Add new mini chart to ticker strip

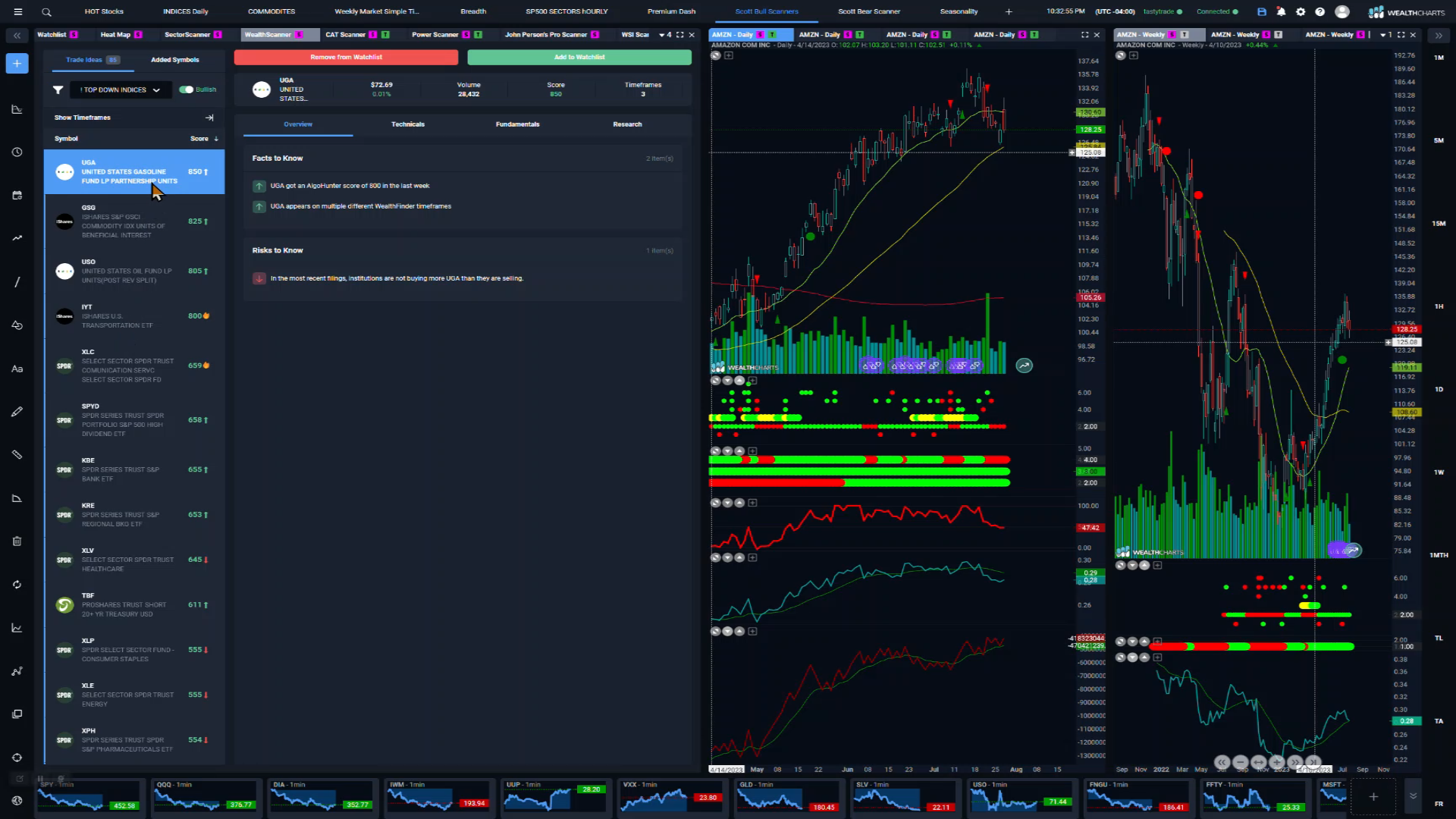(x=1373, y=796)
